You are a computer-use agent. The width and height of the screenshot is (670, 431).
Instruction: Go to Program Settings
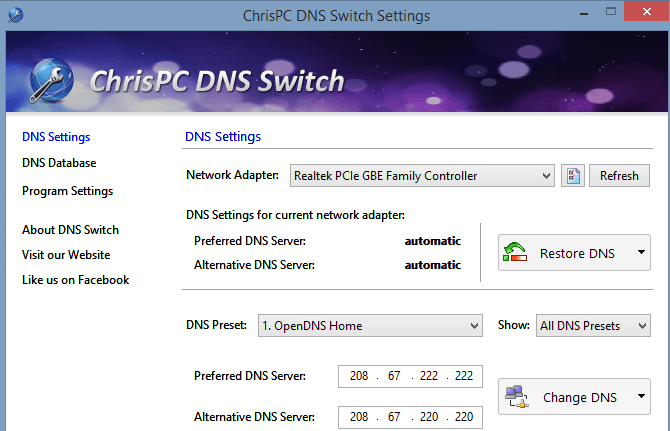pyautogui.click(x=68, y=191)
